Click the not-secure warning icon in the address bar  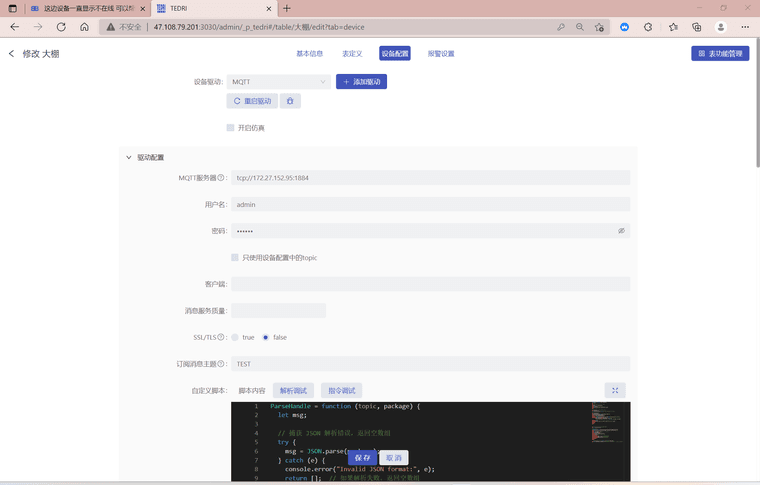pos(111,27)
